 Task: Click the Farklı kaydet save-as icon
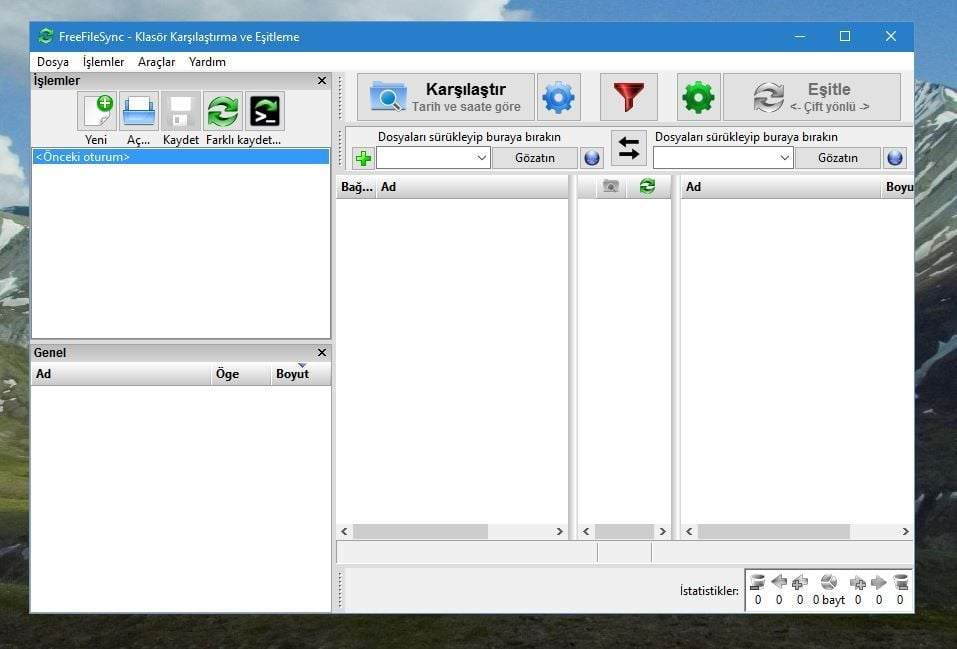coord(223,111)
